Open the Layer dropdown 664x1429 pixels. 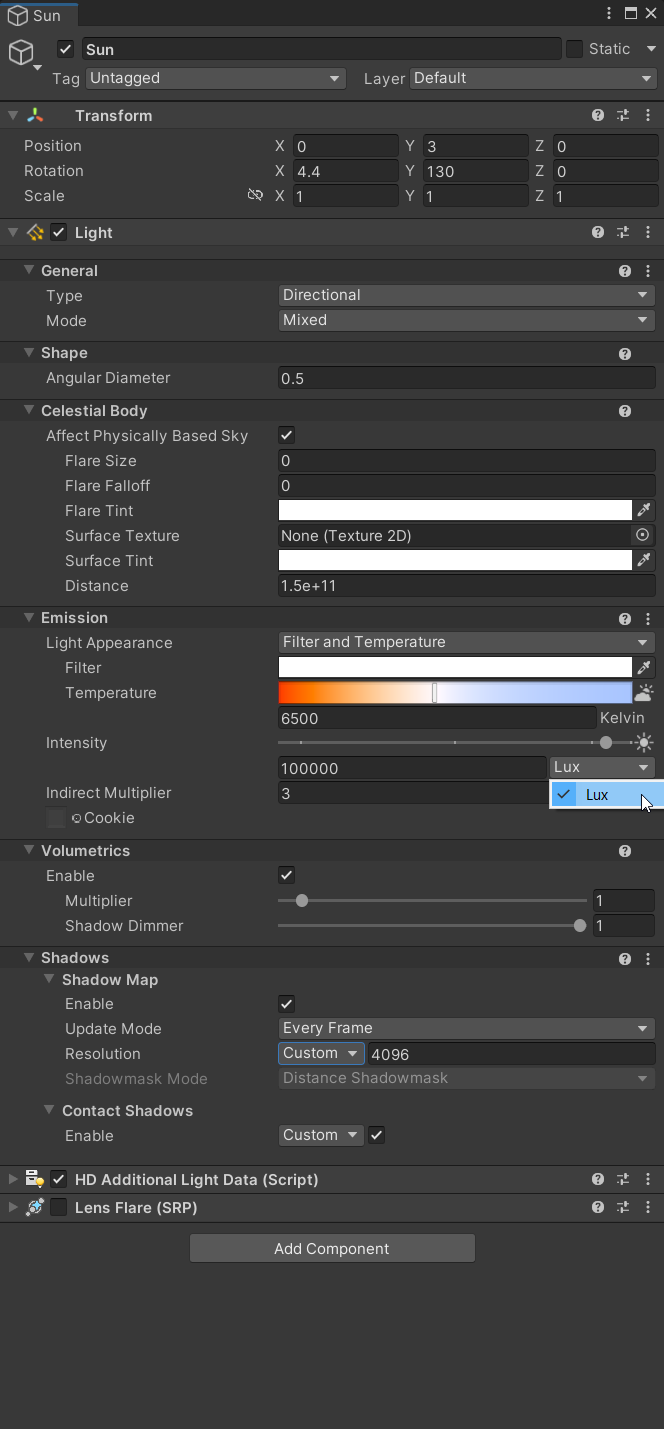[x=533, y=78]
